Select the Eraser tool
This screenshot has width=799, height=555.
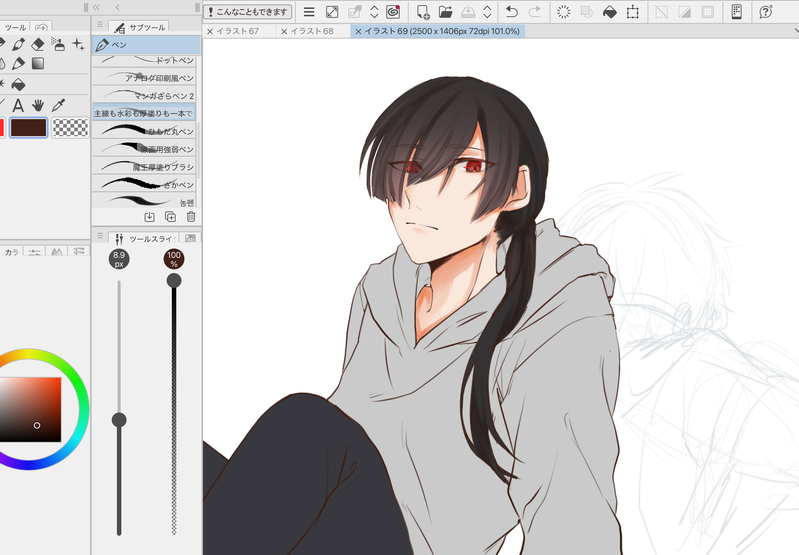pos(38,44)
